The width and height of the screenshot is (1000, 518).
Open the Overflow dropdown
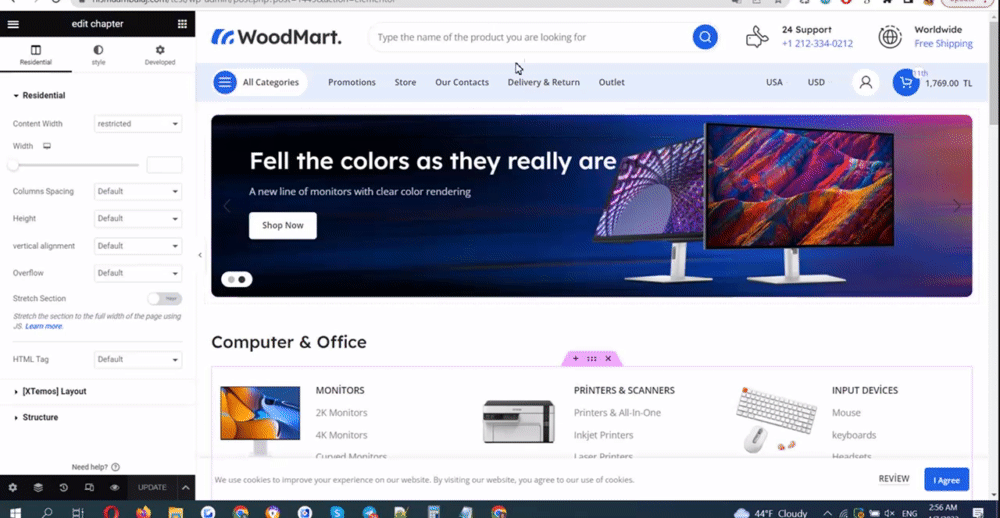(x=138, y=273)
